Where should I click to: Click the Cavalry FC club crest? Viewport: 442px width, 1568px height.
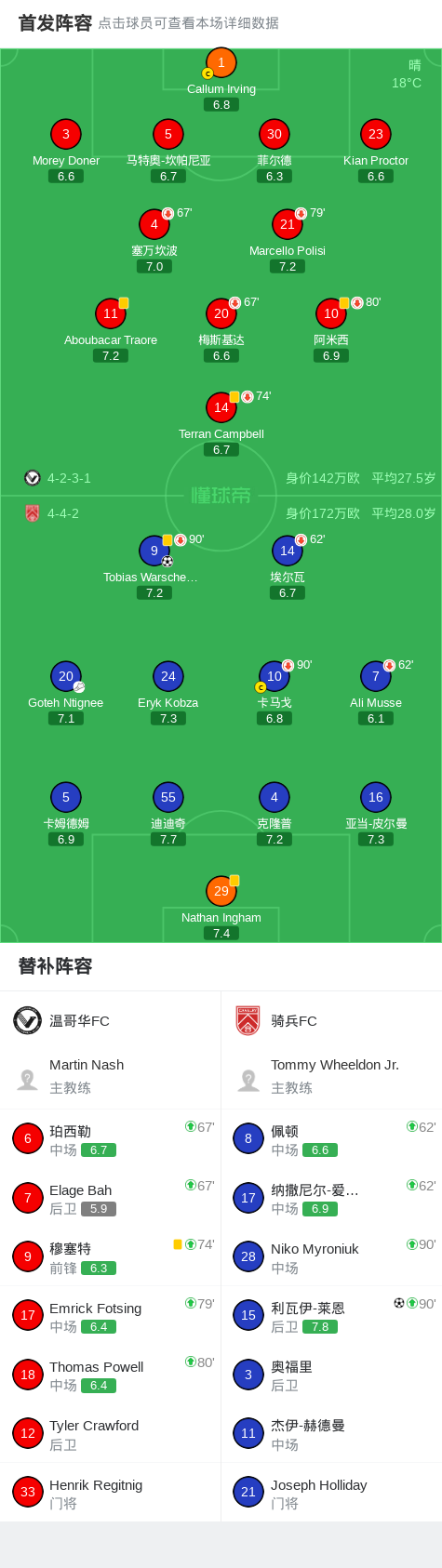[x=248, y=1020]
